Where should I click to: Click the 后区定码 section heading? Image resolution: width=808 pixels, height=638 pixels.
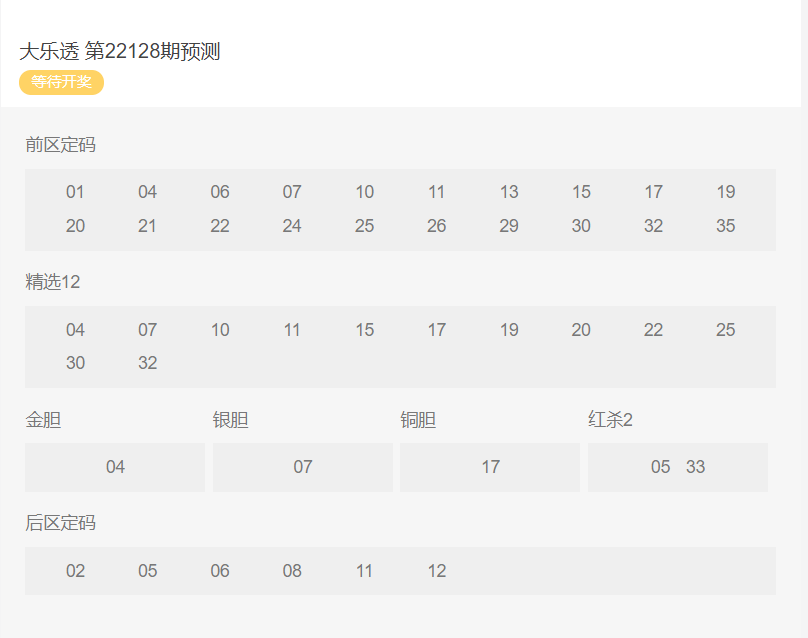click(x=60, y=523)
